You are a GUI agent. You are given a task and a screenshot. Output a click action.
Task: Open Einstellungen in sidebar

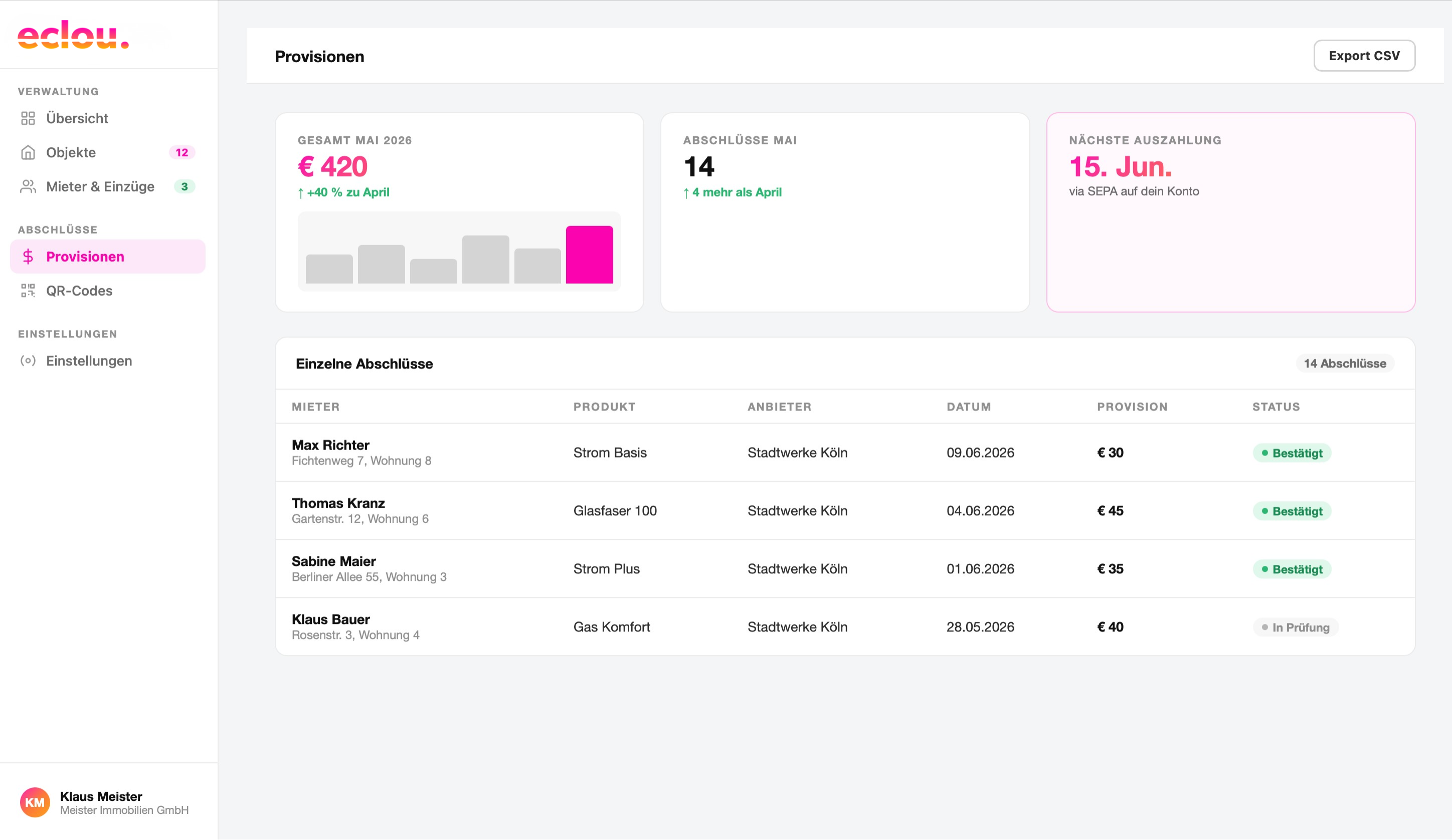coord(108,361)
